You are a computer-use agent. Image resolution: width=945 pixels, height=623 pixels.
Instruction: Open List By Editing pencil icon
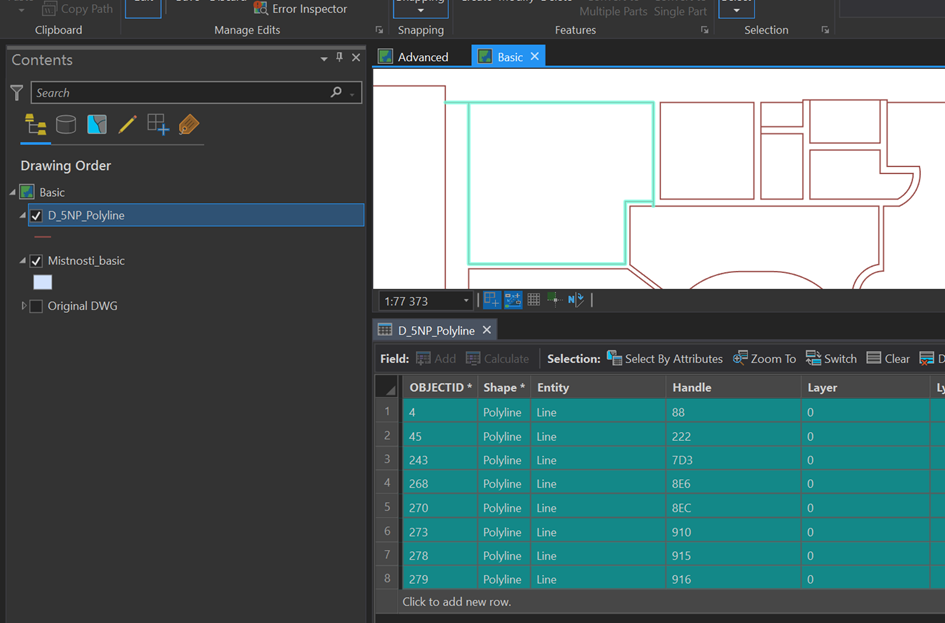click(x=127, y=124)
